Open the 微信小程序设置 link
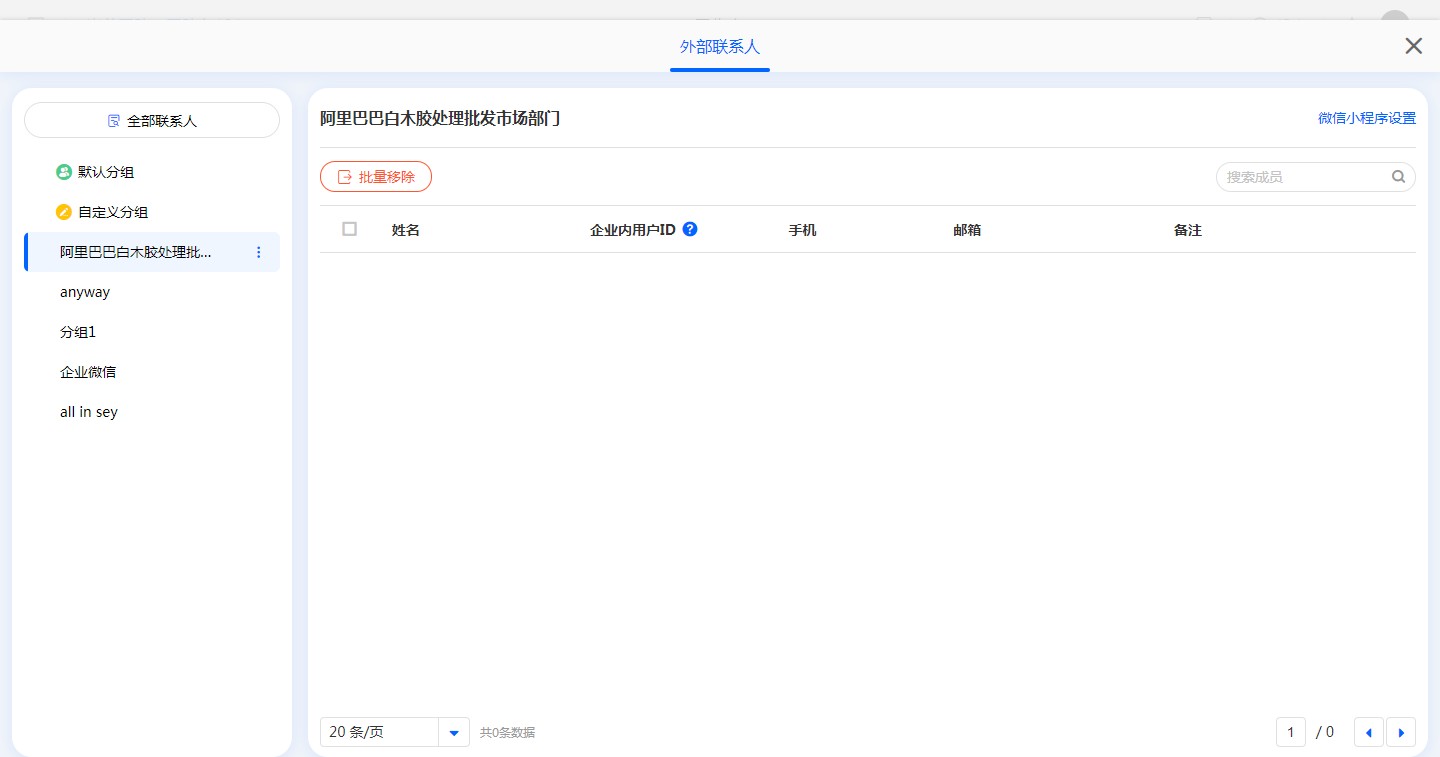This screenshot has width=1440, height=757. pos(1366,118)
